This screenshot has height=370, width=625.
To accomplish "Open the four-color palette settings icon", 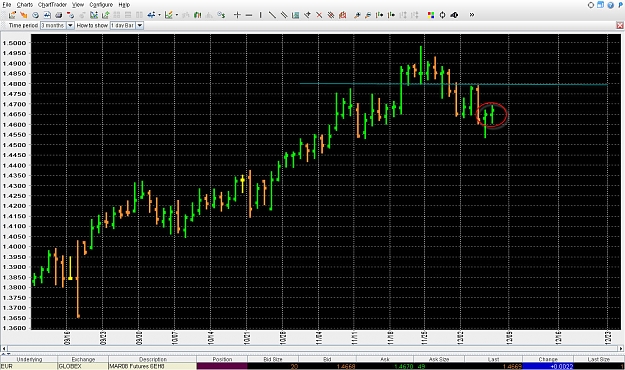I will tap(430, 15).
